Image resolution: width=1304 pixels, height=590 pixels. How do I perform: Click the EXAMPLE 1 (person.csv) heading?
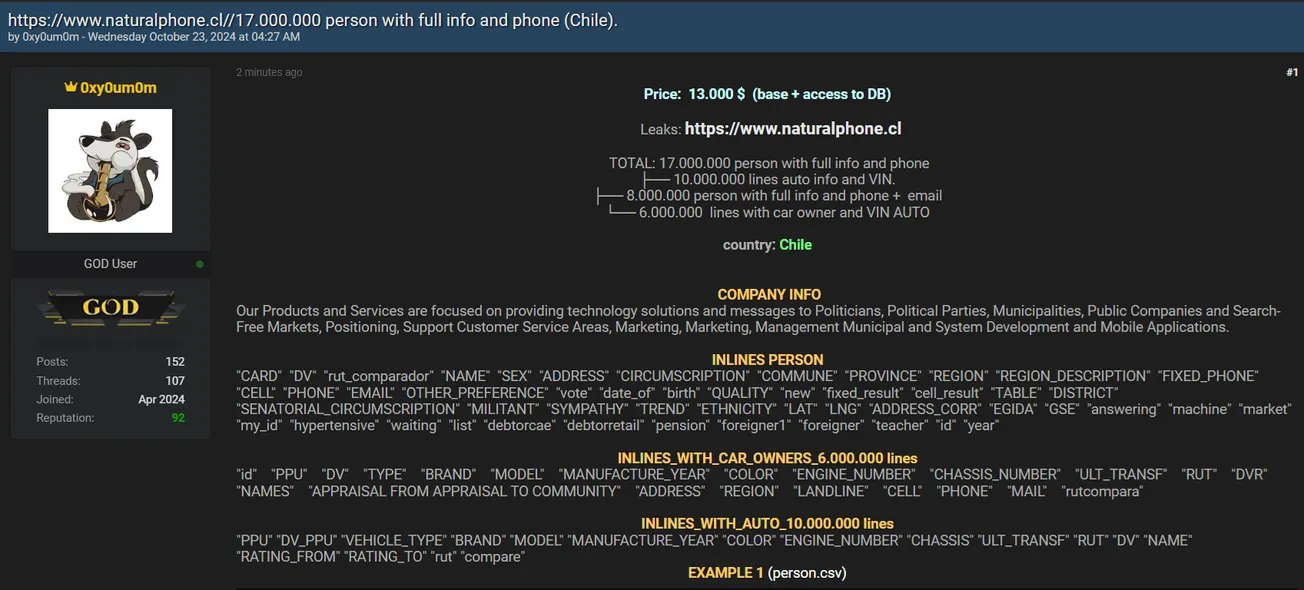click(x=767, y=573)
